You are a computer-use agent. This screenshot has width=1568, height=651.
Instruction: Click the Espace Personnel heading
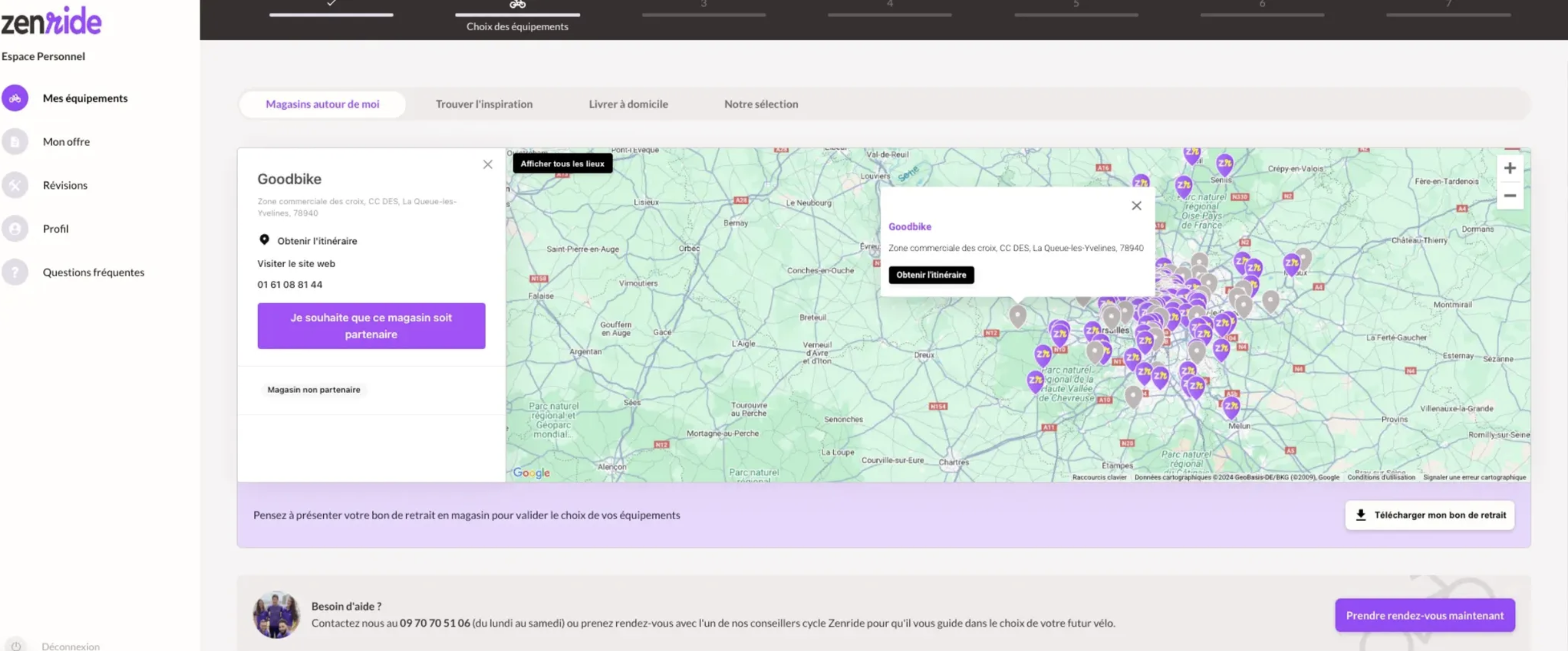pyautogui.click(x=43, y=56)
